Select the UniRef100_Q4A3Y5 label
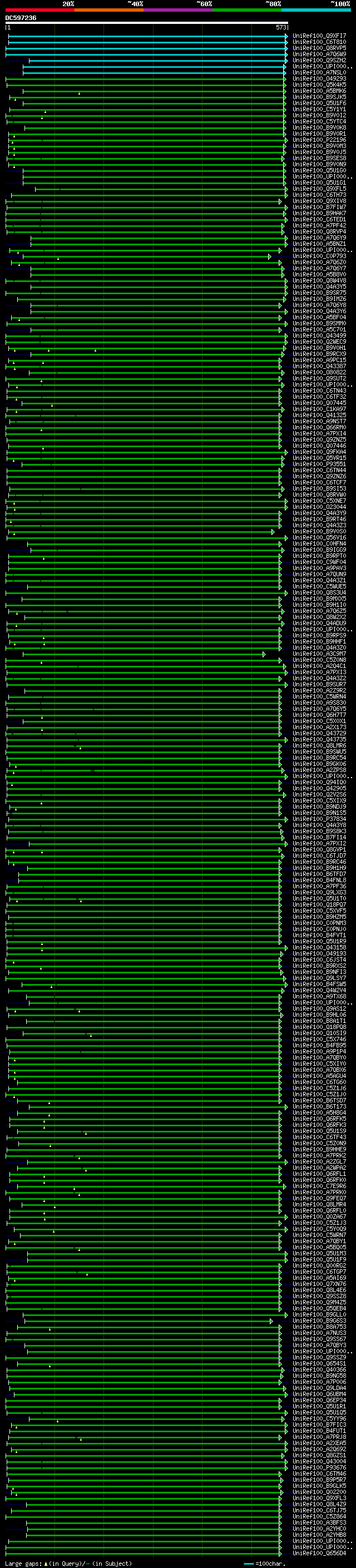 tap(319, 286)
